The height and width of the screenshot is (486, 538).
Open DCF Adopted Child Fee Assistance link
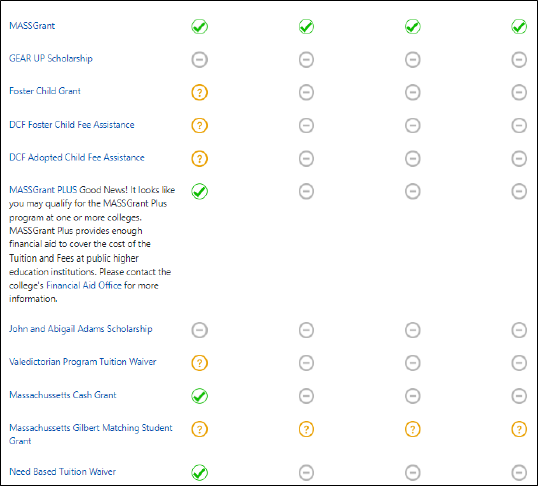pyautogui.click(x=77, y=158)
